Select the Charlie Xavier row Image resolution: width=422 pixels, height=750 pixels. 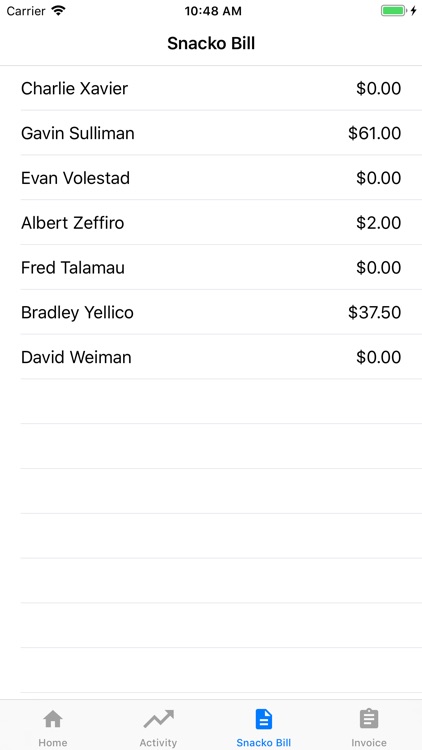pos(211,88)
